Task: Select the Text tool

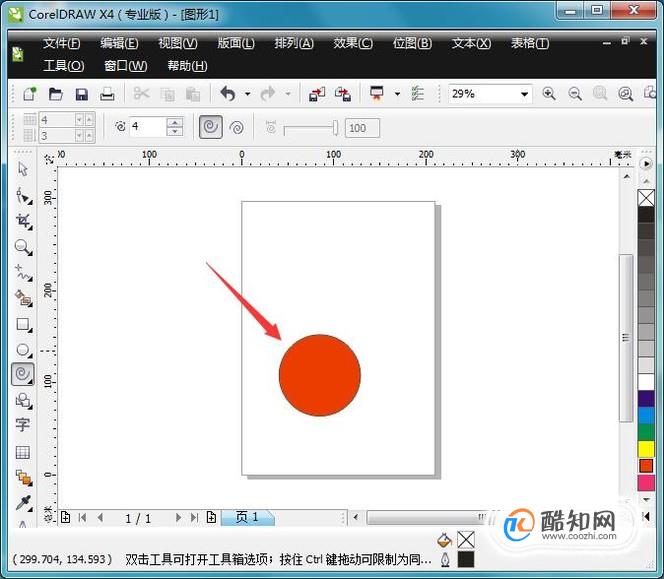Action: 22,424
